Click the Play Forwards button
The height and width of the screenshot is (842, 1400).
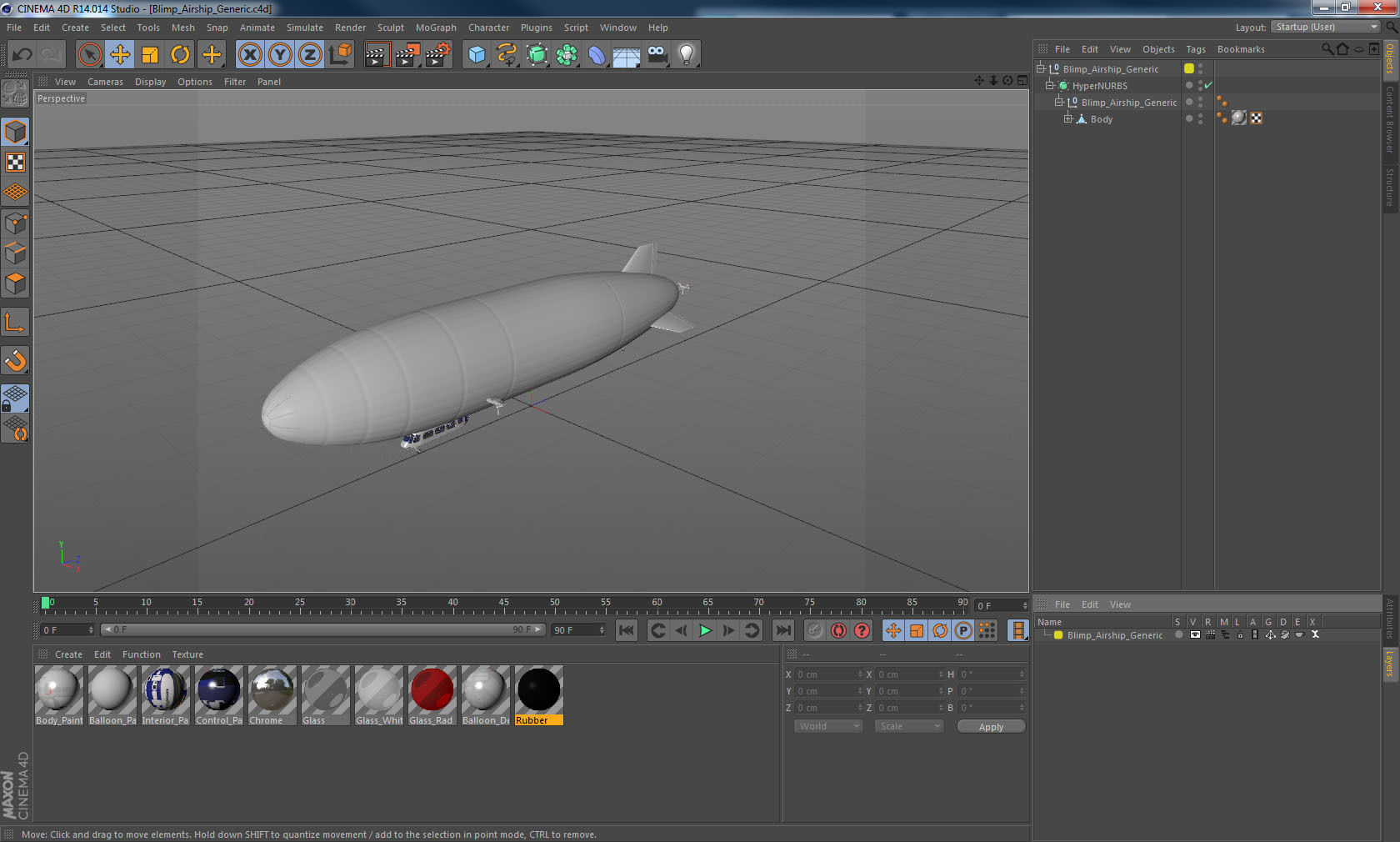(x=705, y=630)
